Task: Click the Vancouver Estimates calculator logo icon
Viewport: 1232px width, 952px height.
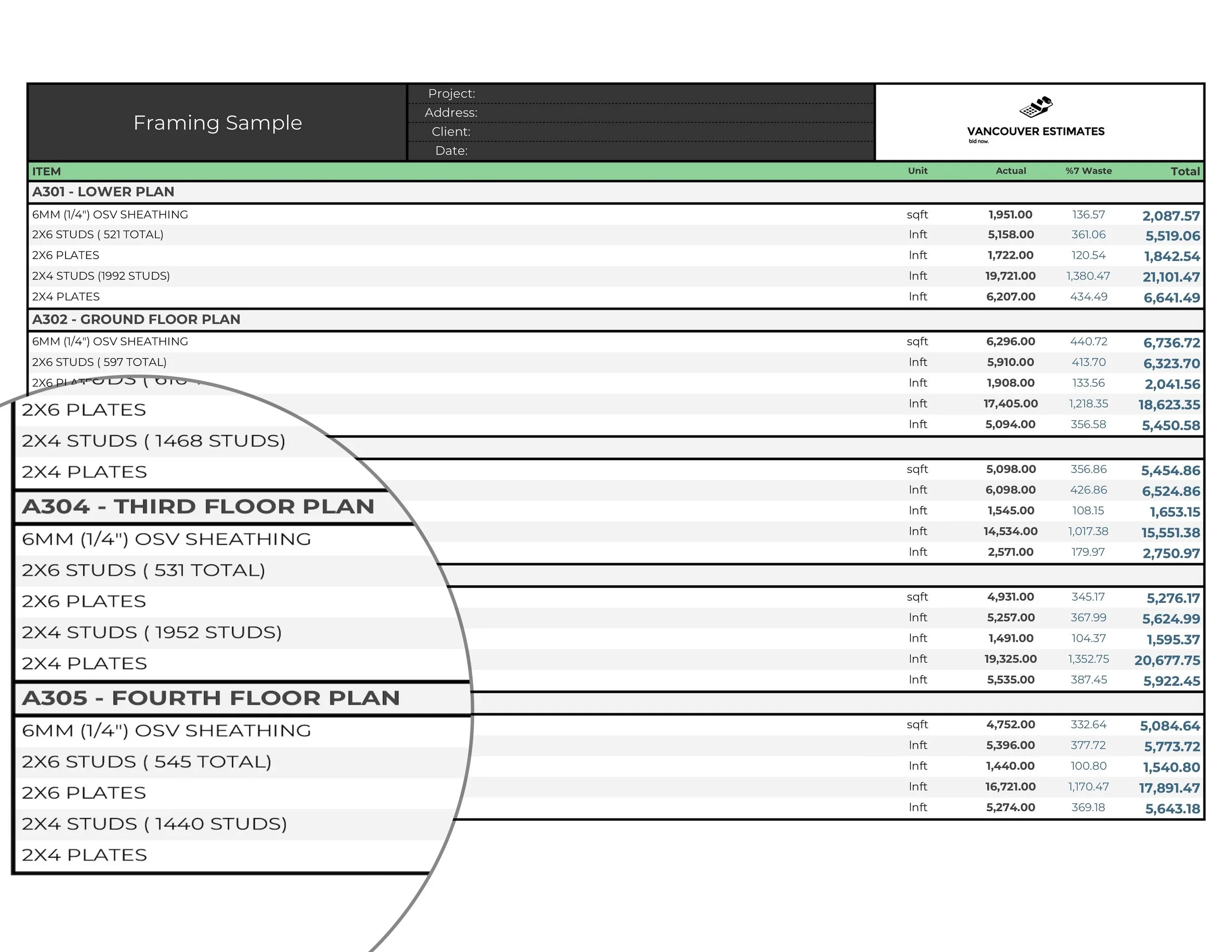Action: click(x=1036, y=106)
